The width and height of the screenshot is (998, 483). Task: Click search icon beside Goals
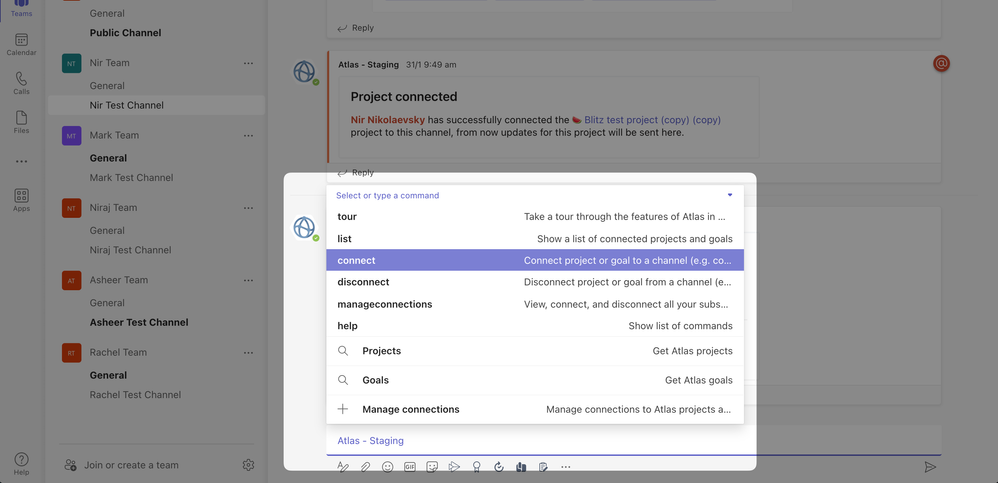343,380
